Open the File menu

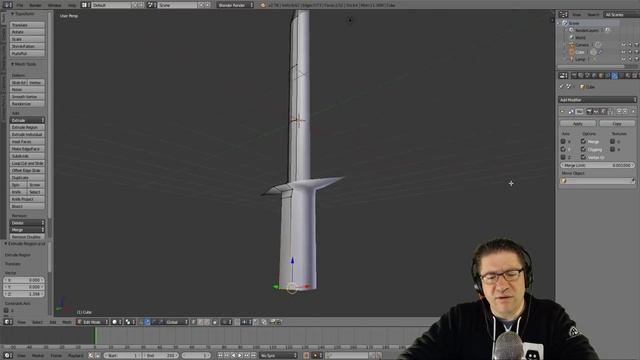click(x=20, y=5)
